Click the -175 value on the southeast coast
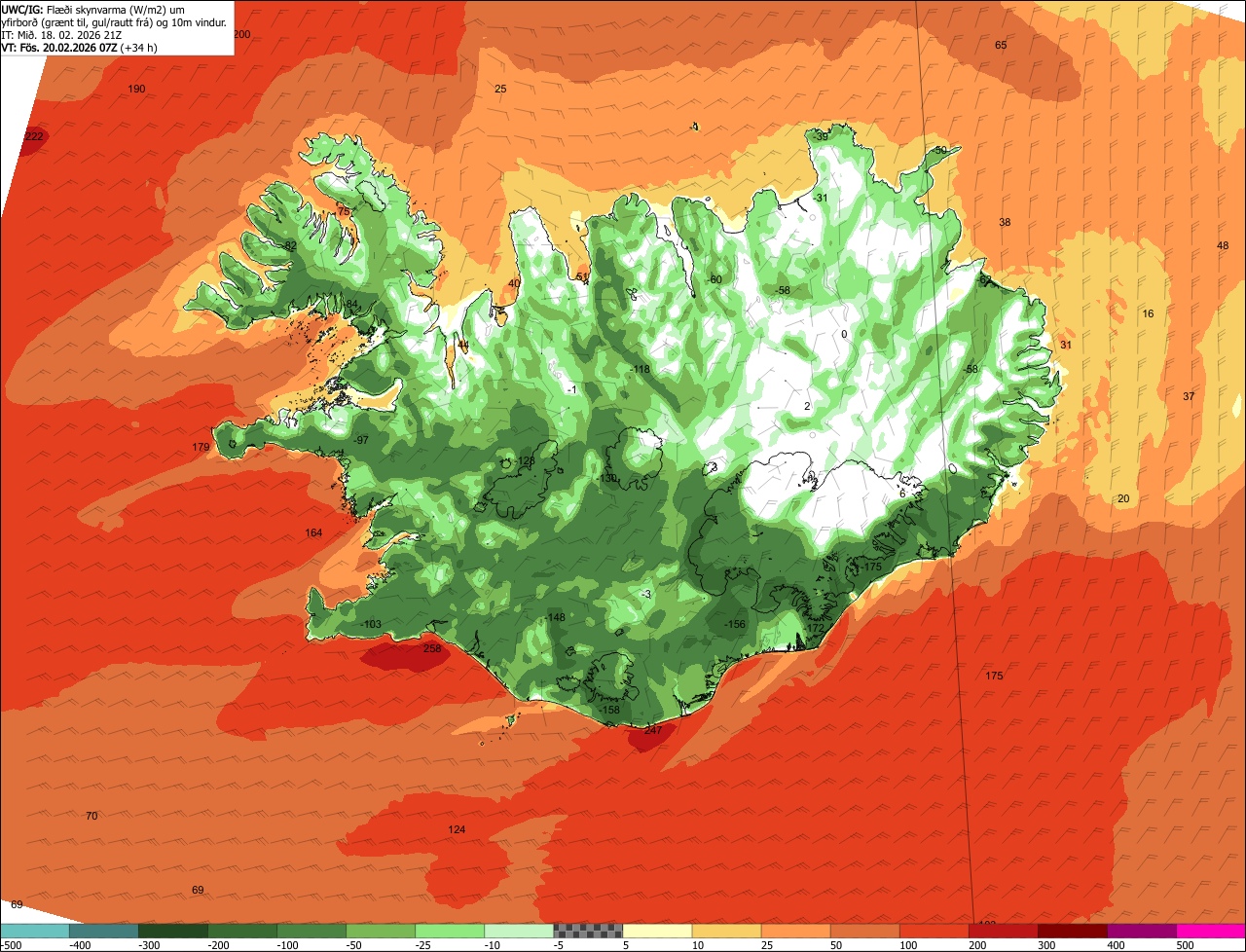The image size is (1246, 952). 871,567
